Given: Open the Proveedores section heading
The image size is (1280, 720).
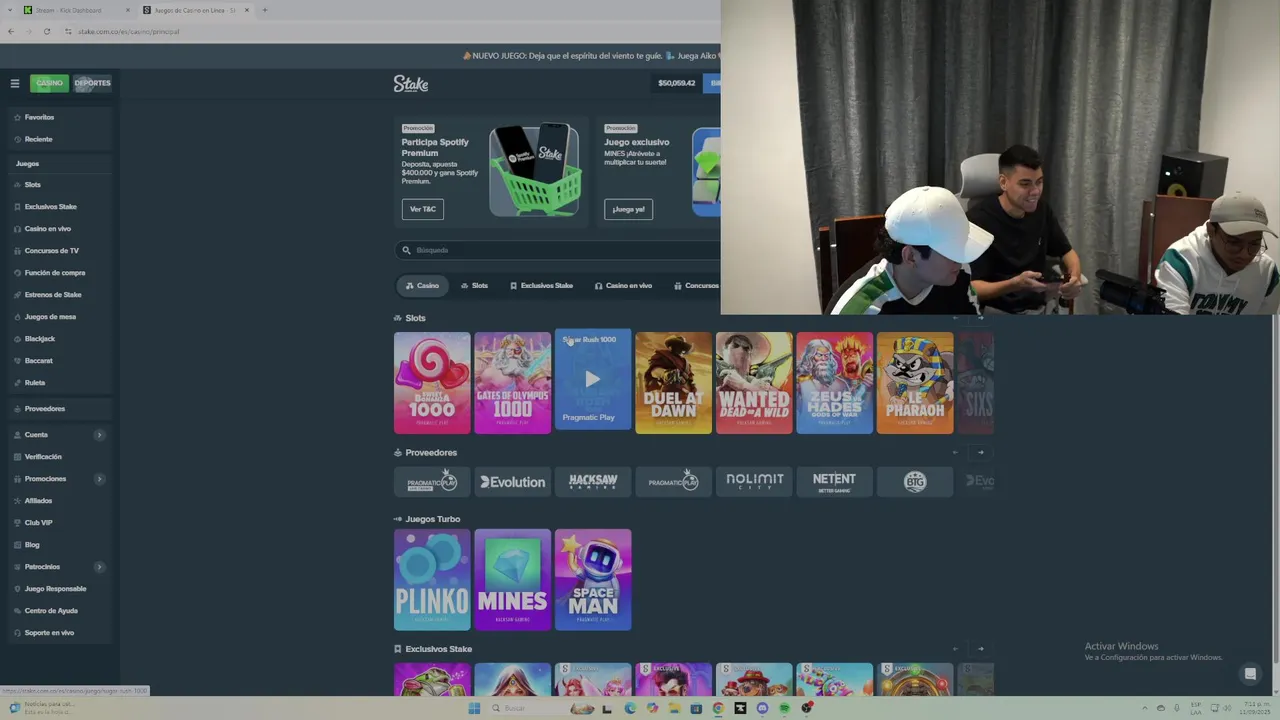Looking at the screenshot, I should (x=431, y=453).
